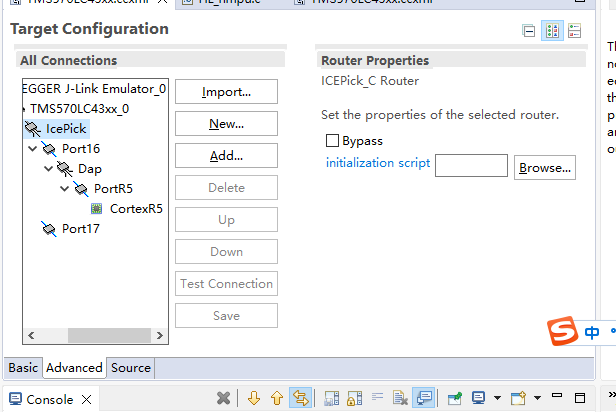The image size is (616, 412).
Task: Click the Add... button
Action: (226, 156)
